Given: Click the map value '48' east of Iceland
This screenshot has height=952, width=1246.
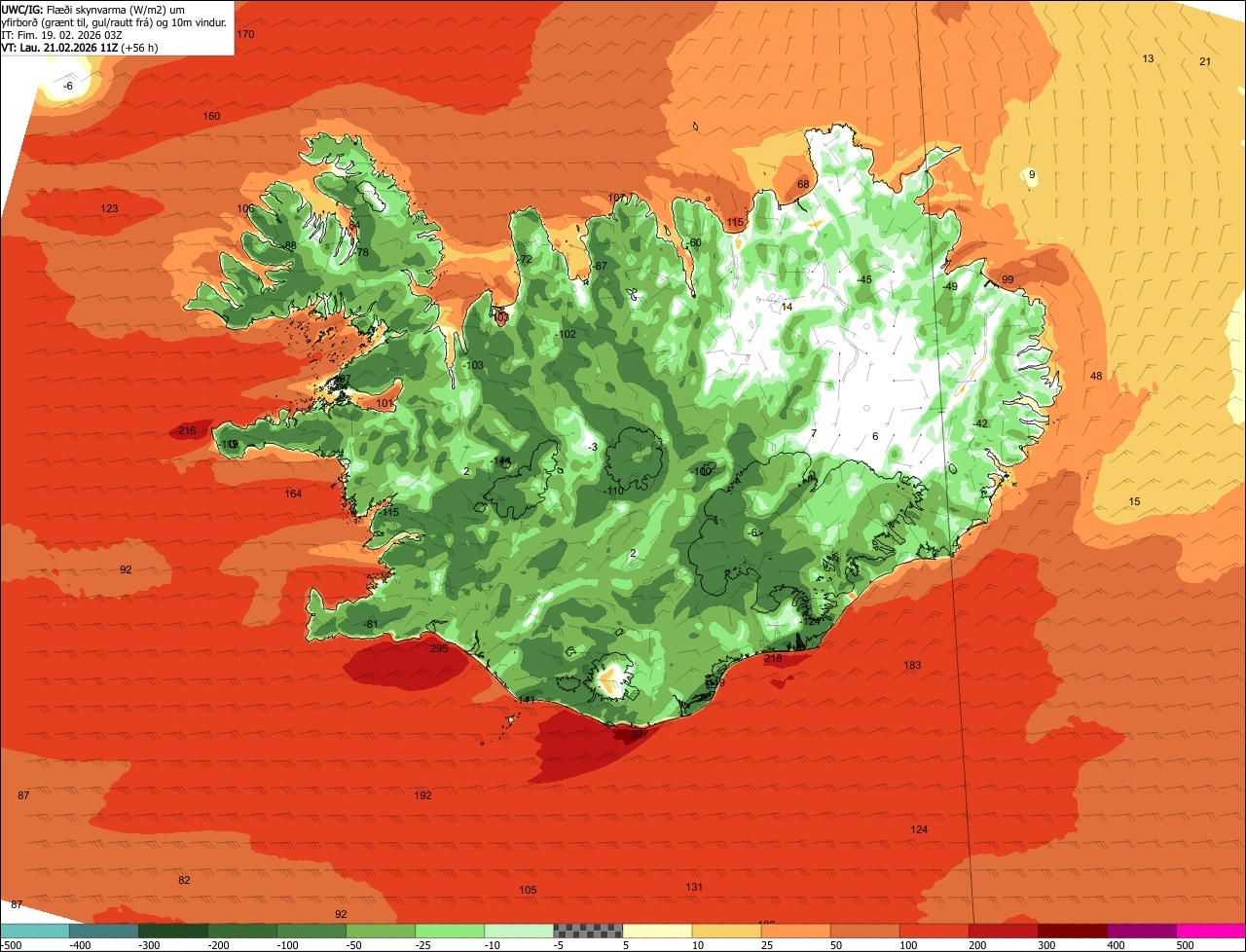Looking at the screenshot, I should (1096, 376).
